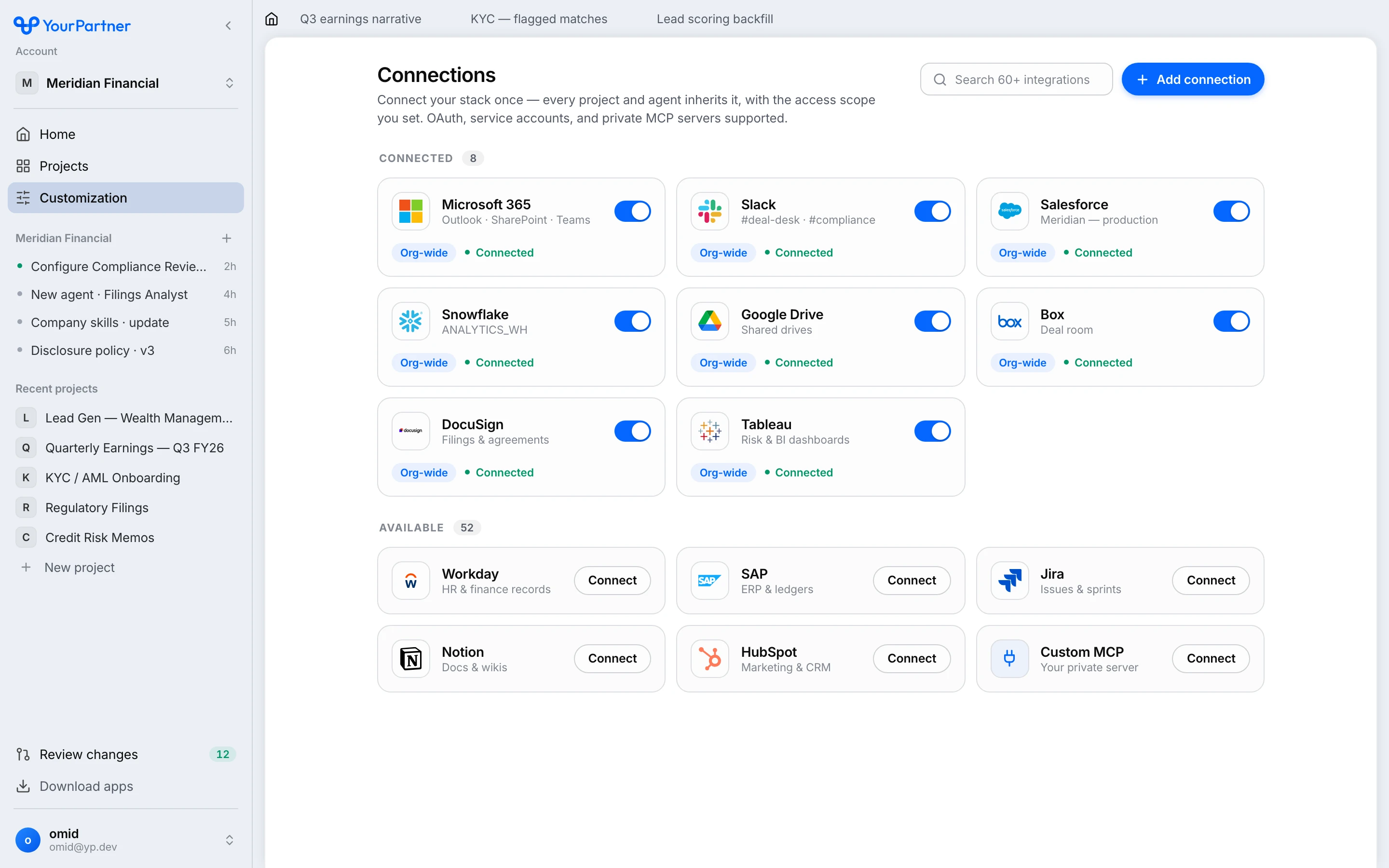Click the HubSpot logo icon
This screenshot has height=868, width=1389.
tap(710, 658)
